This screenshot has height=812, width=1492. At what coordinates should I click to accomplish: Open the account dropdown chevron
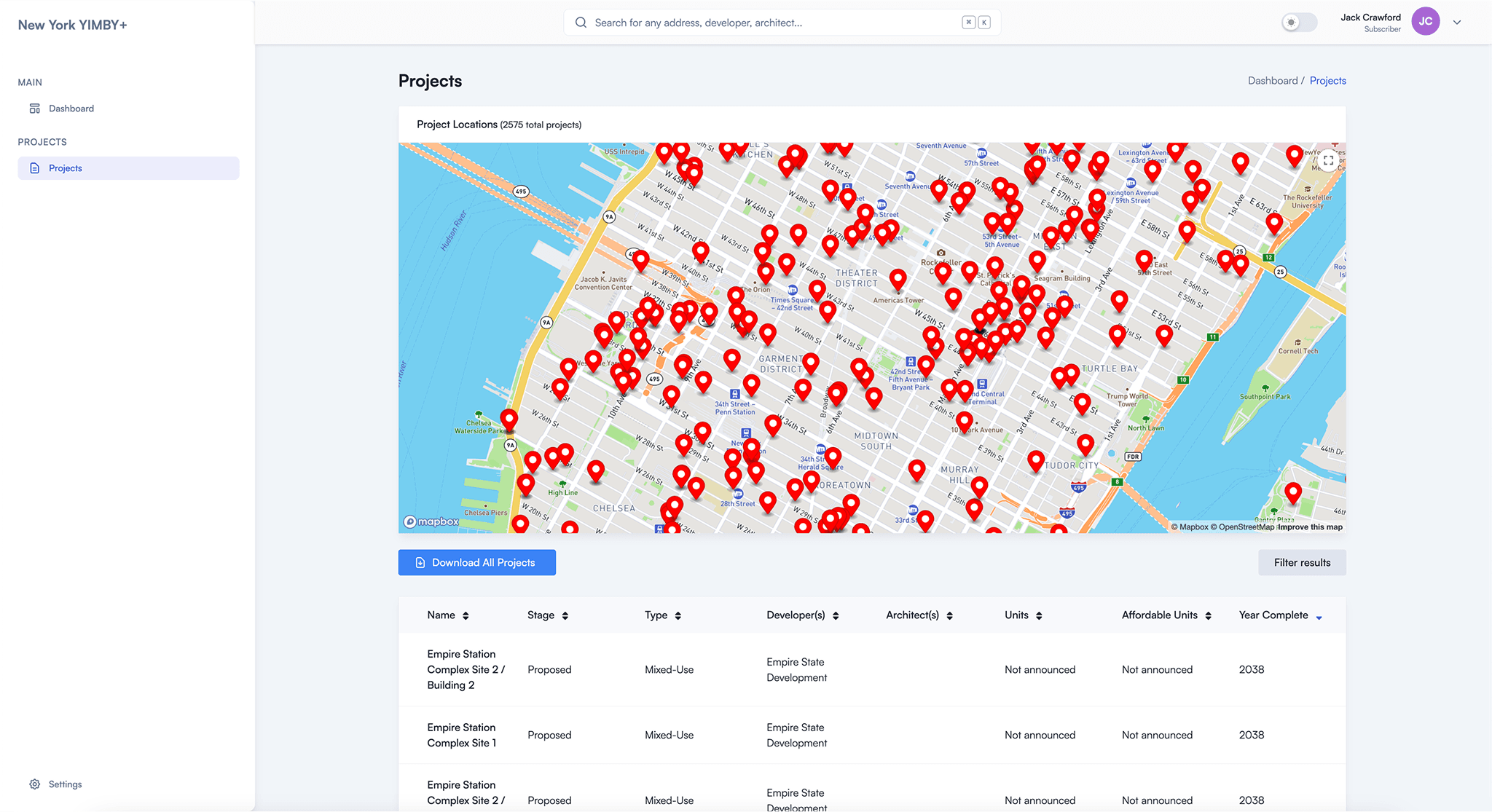click(1457, 22)
